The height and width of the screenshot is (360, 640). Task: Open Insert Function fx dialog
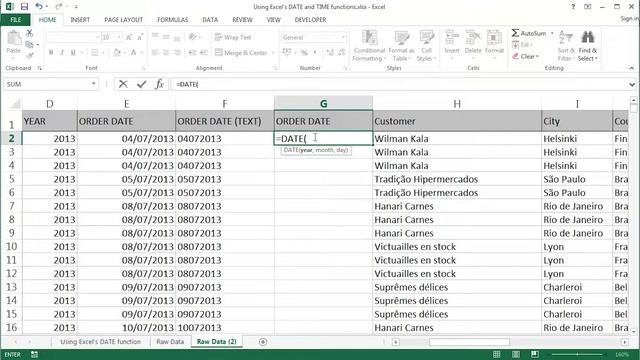(159, 84)
